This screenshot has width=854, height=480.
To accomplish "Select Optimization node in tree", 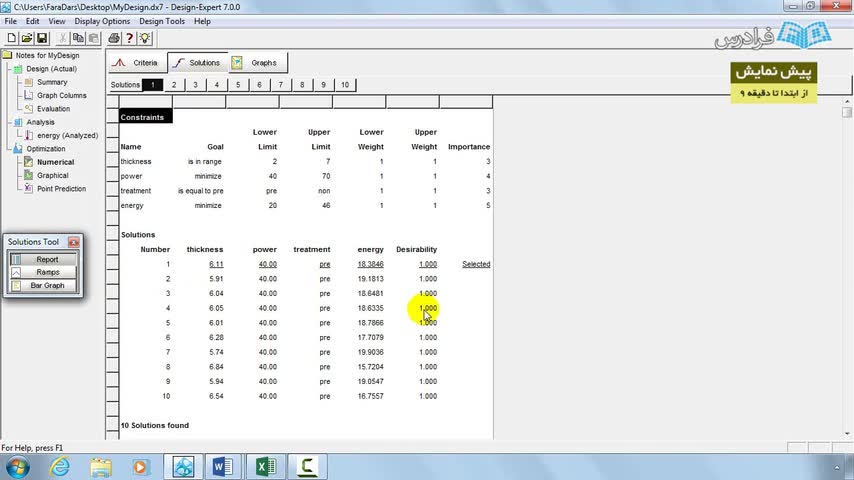I will pos(46,149).
